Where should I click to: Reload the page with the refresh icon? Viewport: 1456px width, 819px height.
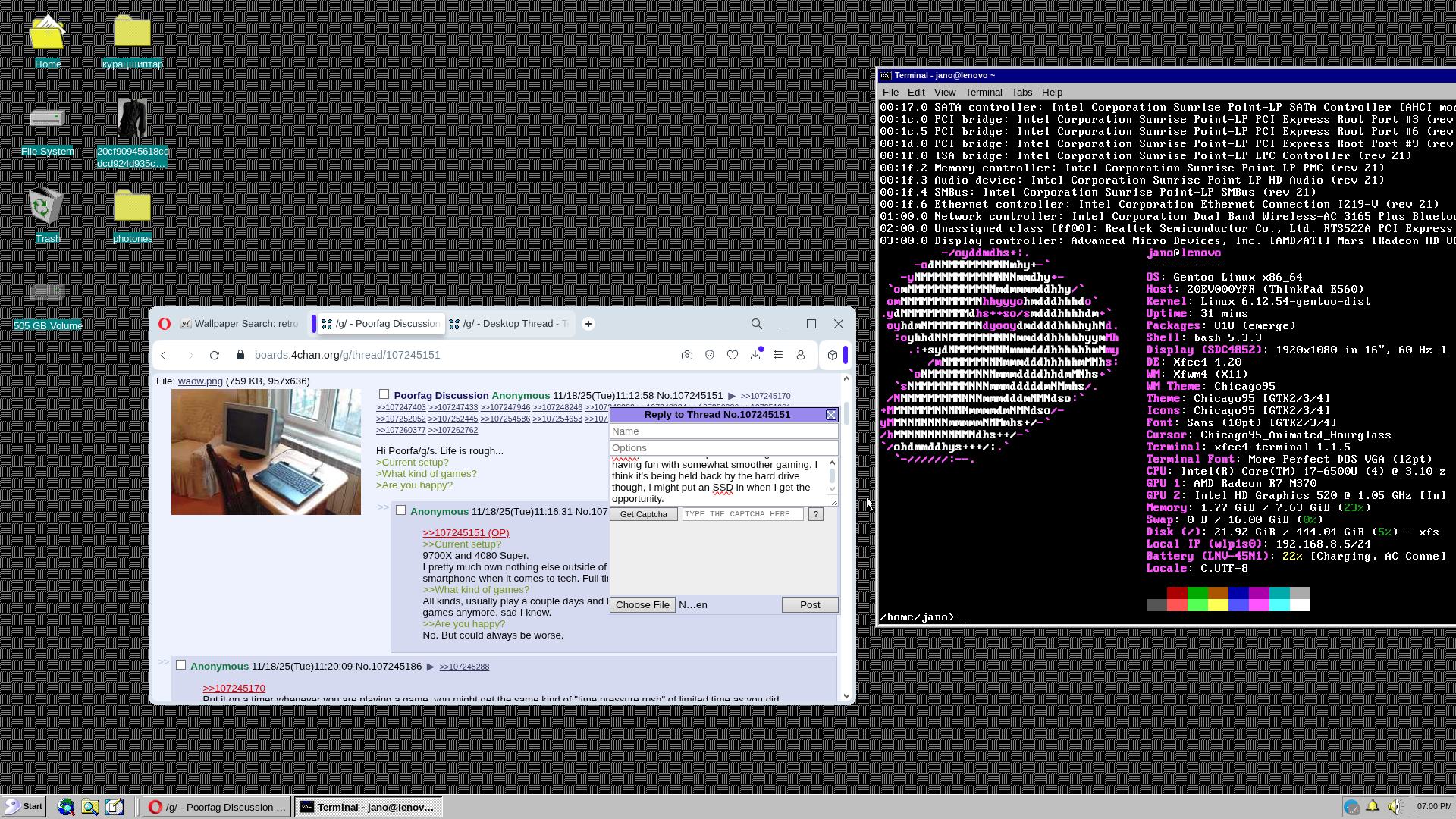tap(215, 355)
